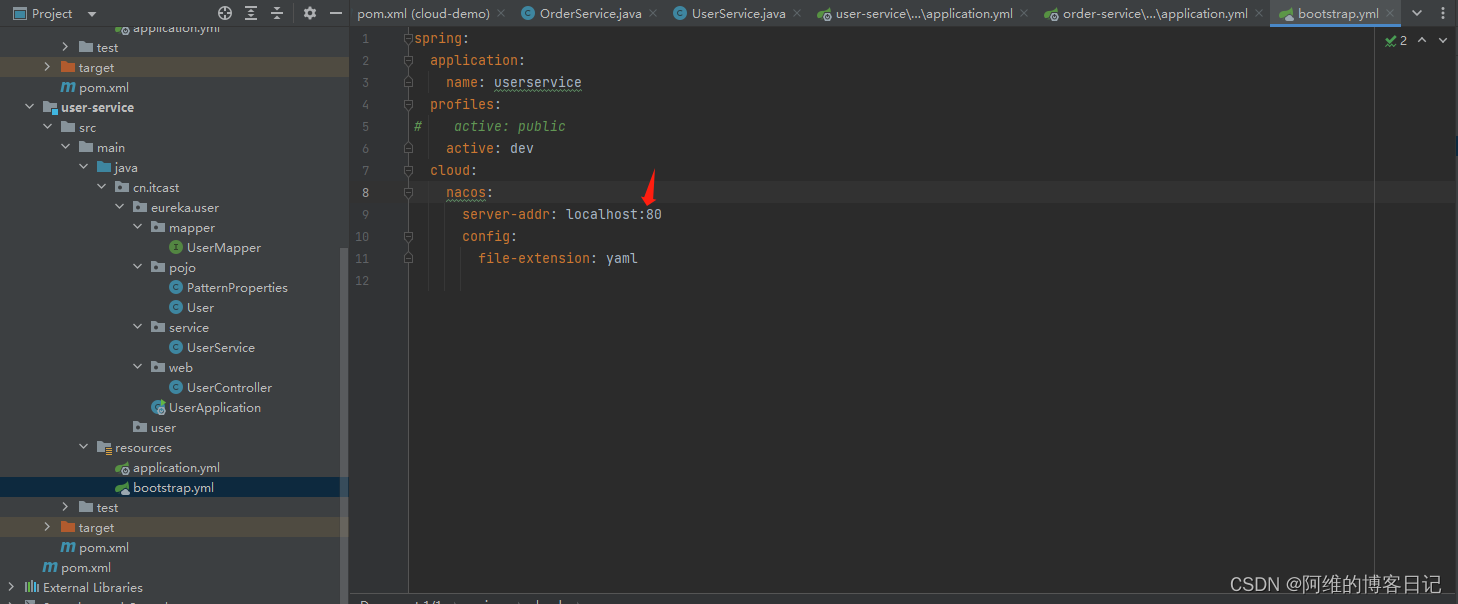Open the Project view mode dropdown
This screenshot has width=1458, height=604.
tap(90, 14)
